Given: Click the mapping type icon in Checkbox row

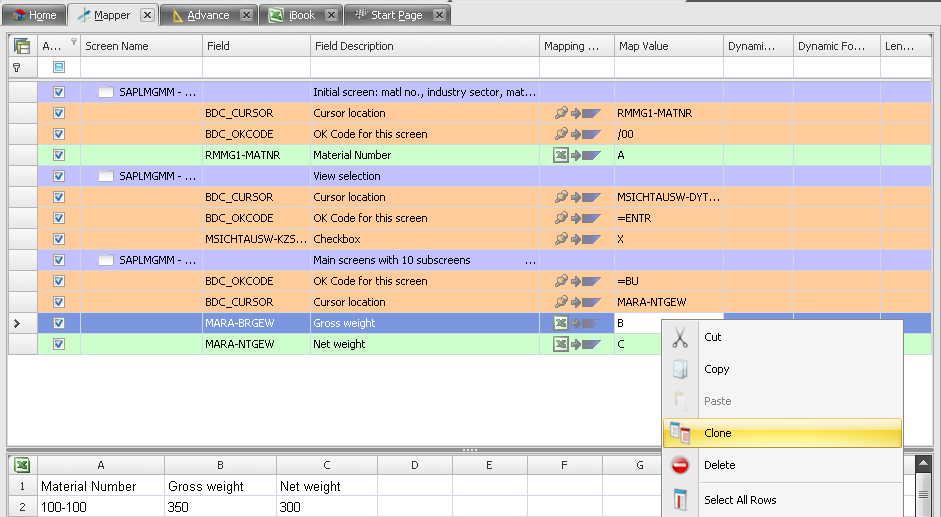Looking at the screenshot, I should (561, 239).
